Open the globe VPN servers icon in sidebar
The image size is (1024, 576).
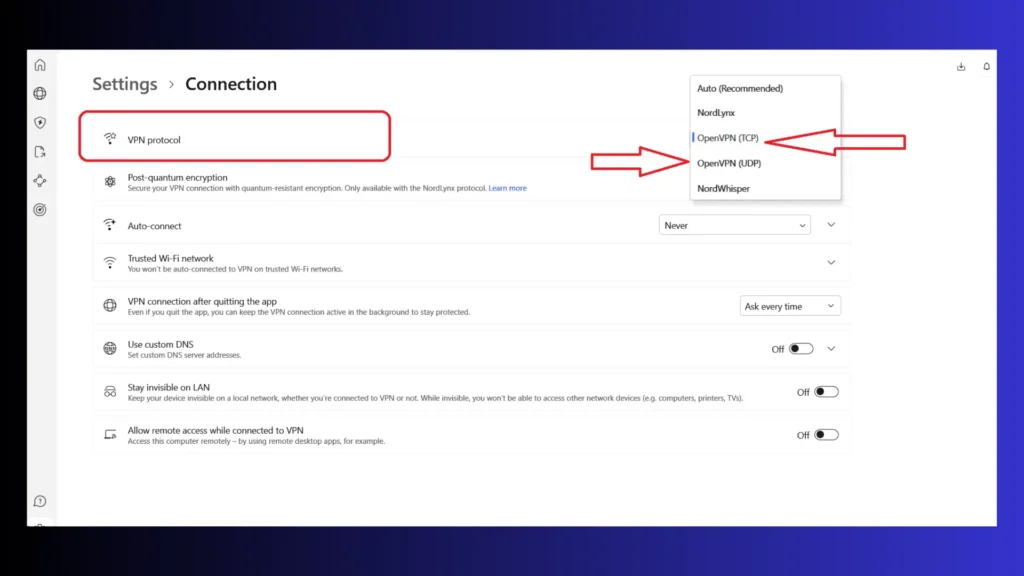click(40, 93)
